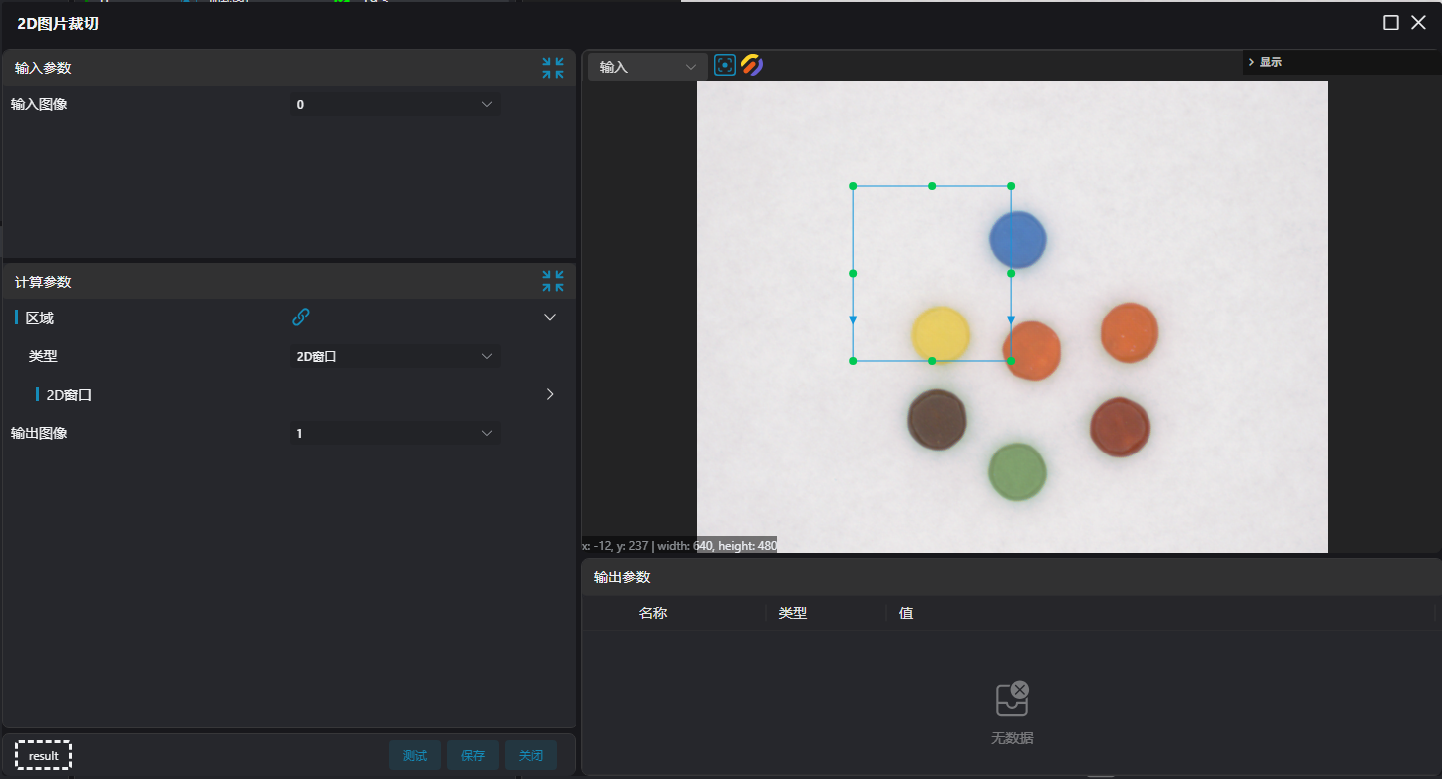1442x779 pixels.
Task: Click the 输入参数 panel title
Action: click(x=43, y=68)
